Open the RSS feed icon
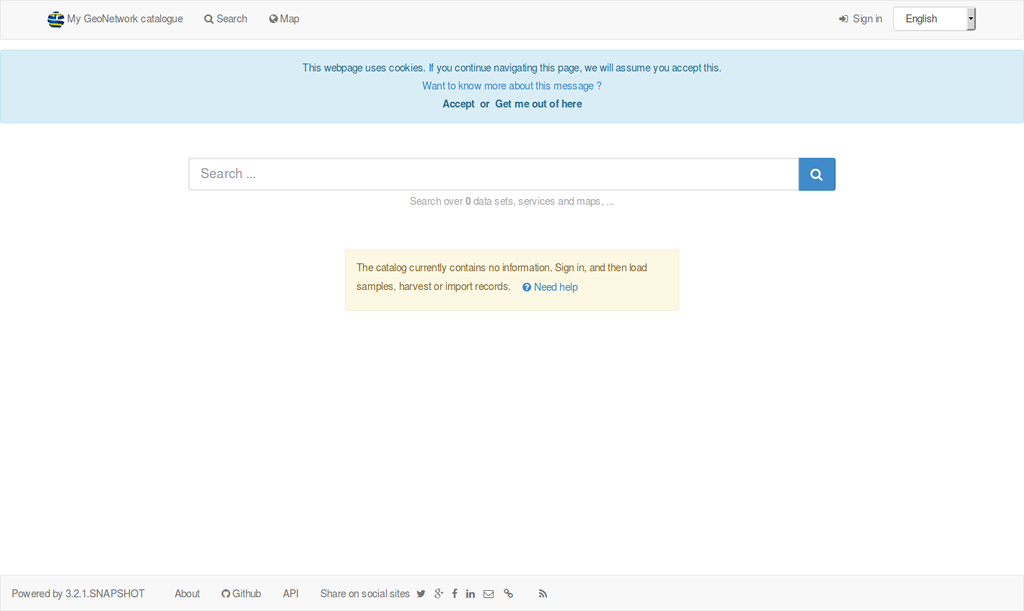This screenshot has height=611, width=1024. (x=543, y=593)
